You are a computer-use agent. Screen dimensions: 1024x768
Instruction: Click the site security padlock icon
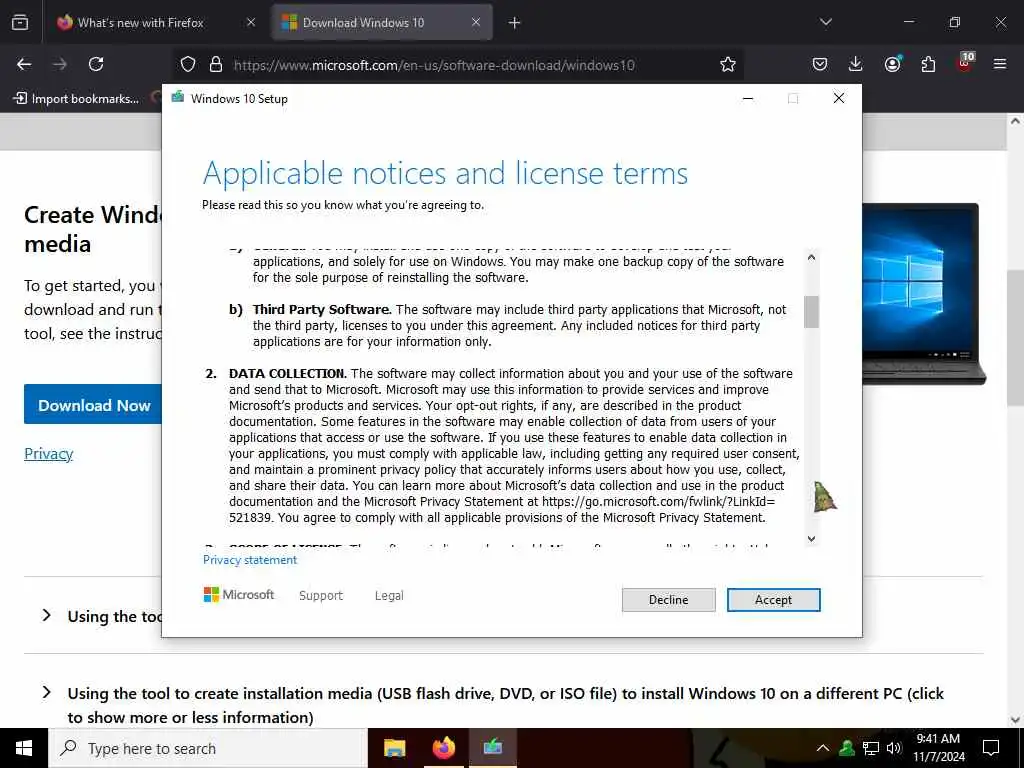(216, 64)
